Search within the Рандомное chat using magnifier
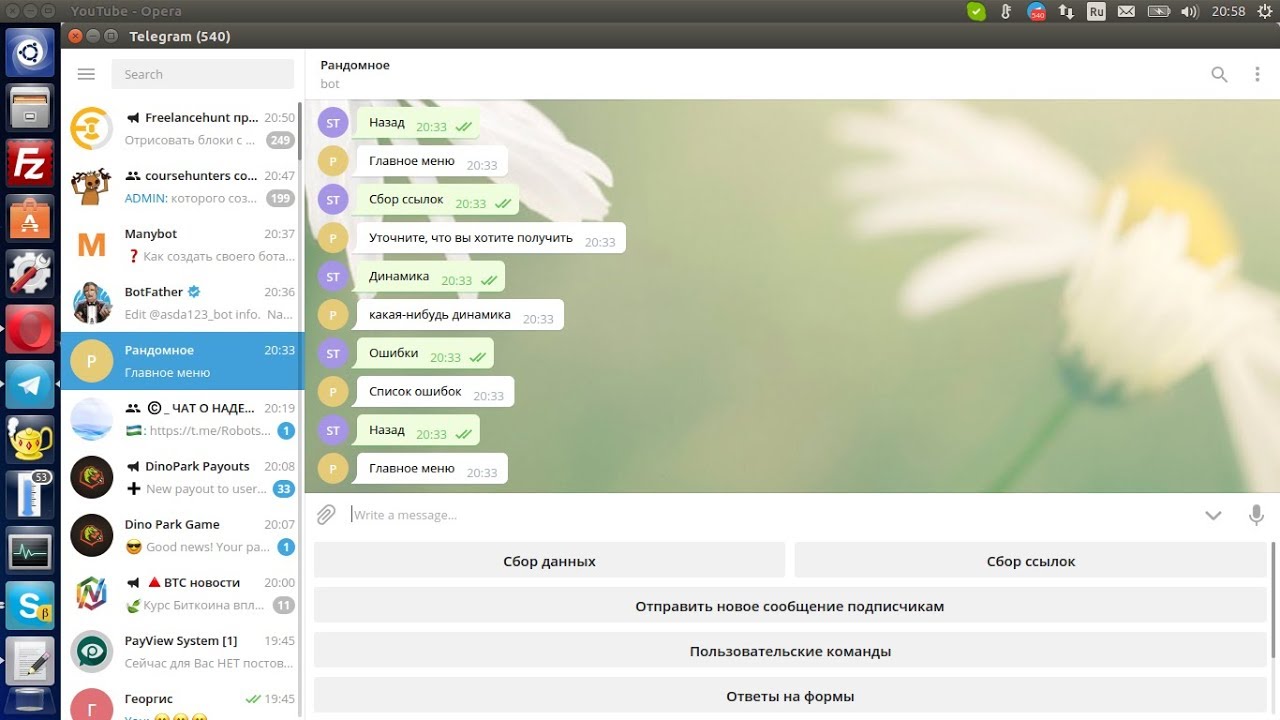1280x720 pixels. pos(1219,74)
